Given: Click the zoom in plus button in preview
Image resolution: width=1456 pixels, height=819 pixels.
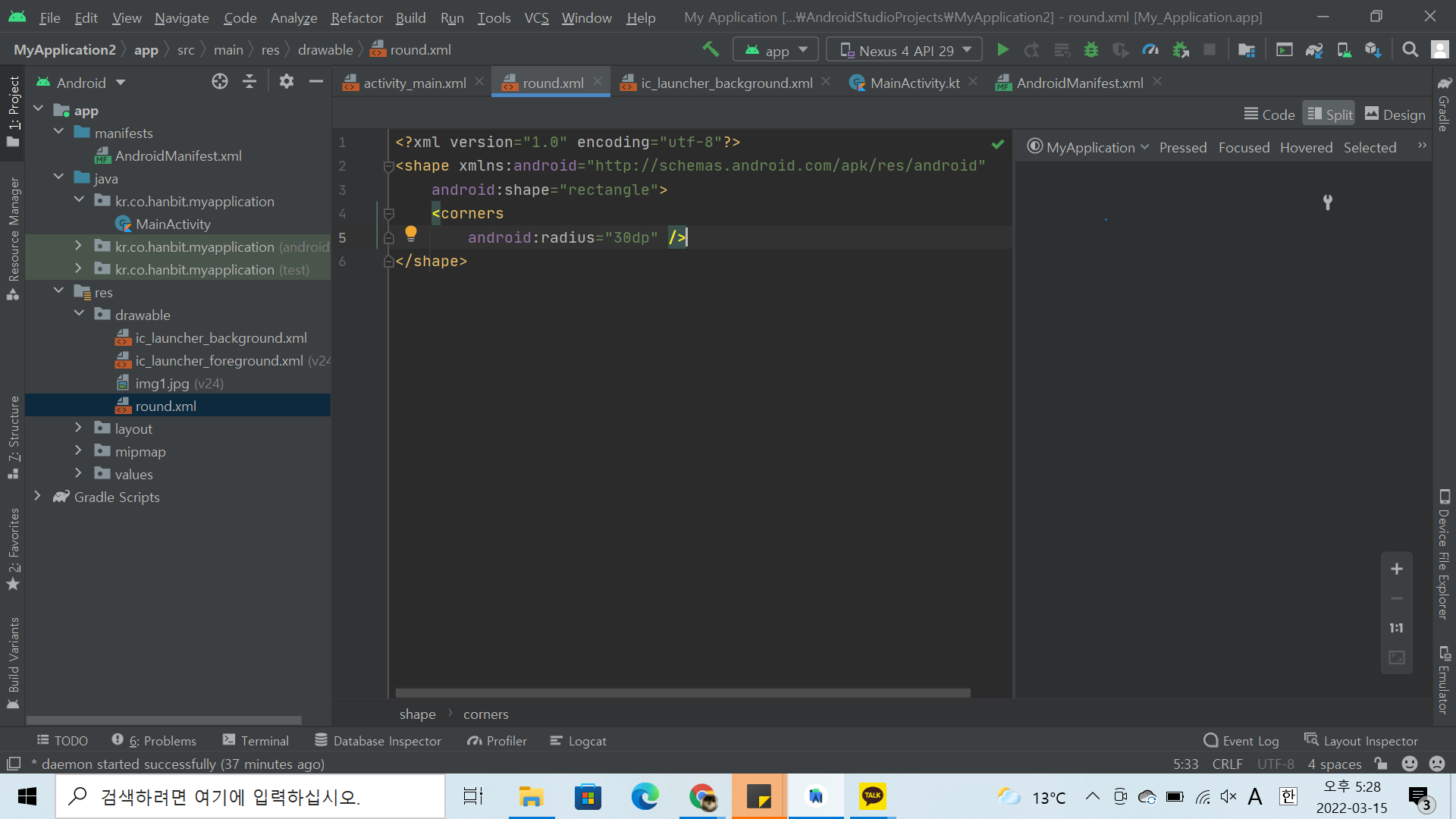Looking at the screenshot, I should [x=1396, y=569].
